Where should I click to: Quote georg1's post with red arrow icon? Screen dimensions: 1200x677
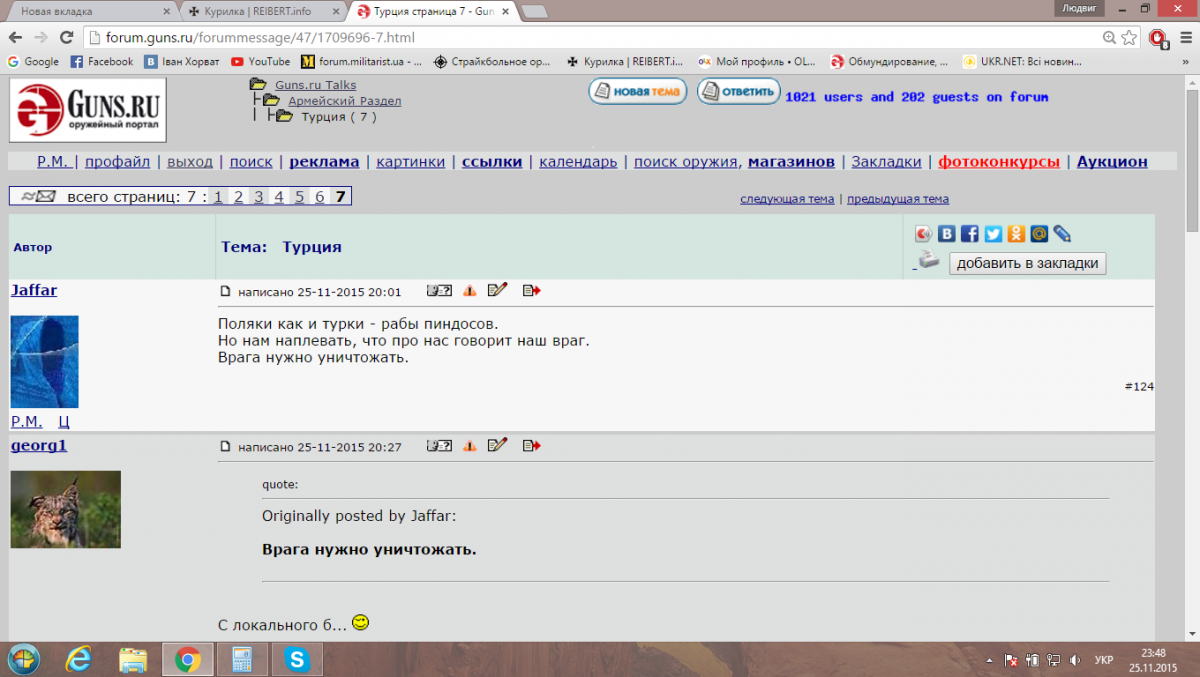pyautogui.click(x=531, y=446)
